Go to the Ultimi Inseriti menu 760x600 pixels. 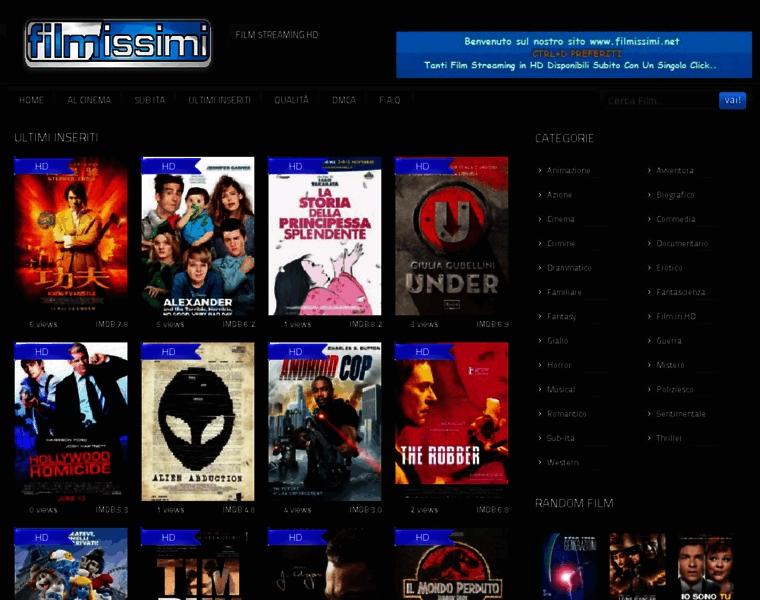point(219,100)
